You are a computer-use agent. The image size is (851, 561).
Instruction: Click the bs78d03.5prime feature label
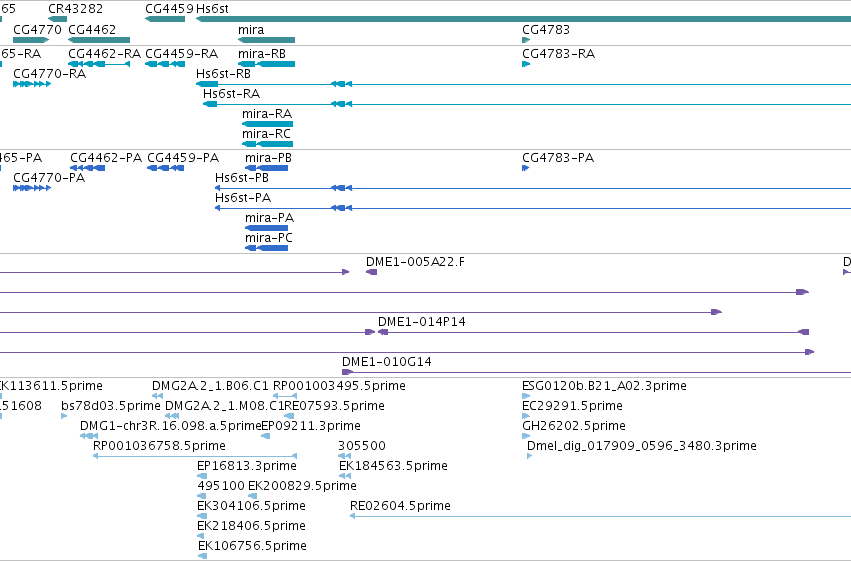(x=111, y=406)
